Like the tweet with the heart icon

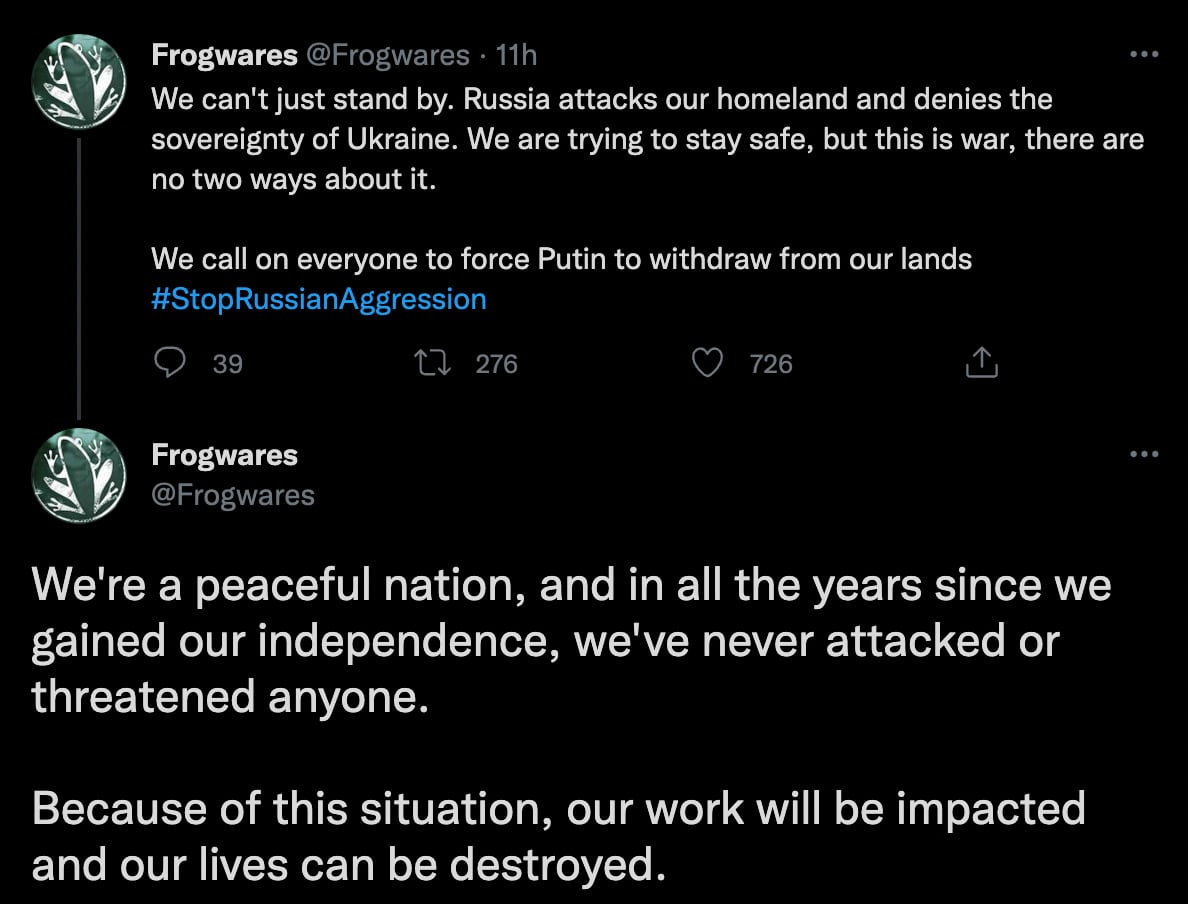[x=707, y=363]
